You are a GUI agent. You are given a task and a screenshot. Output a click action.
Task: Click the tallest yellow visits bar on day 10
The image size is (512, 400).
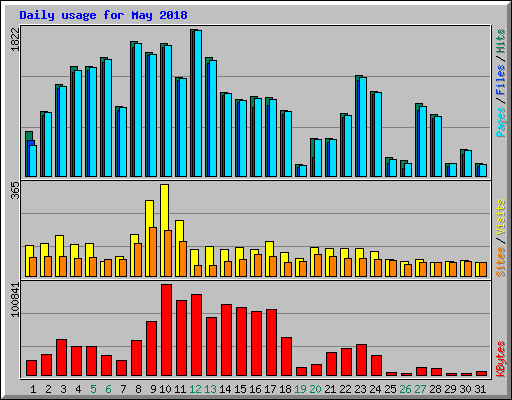[x=164, y=230]
